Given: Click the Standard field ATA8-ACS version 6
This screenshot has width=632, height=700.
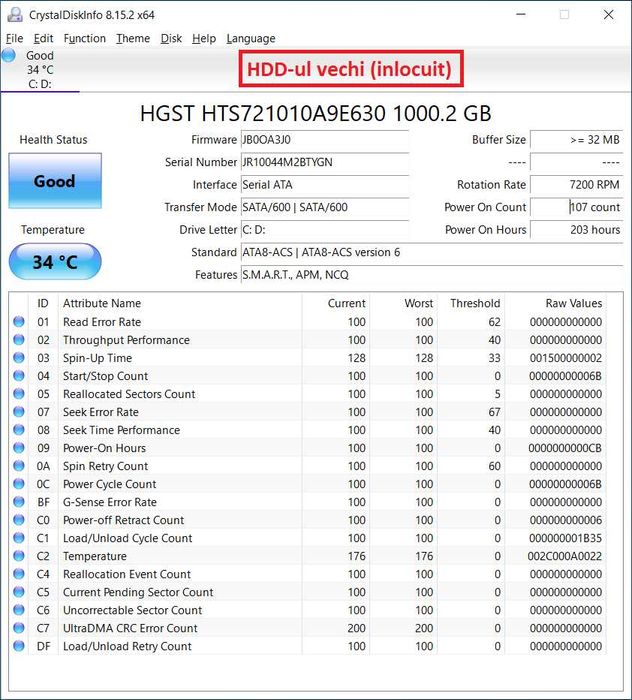Looking at the screenshot, I should (x=432, y=252).
